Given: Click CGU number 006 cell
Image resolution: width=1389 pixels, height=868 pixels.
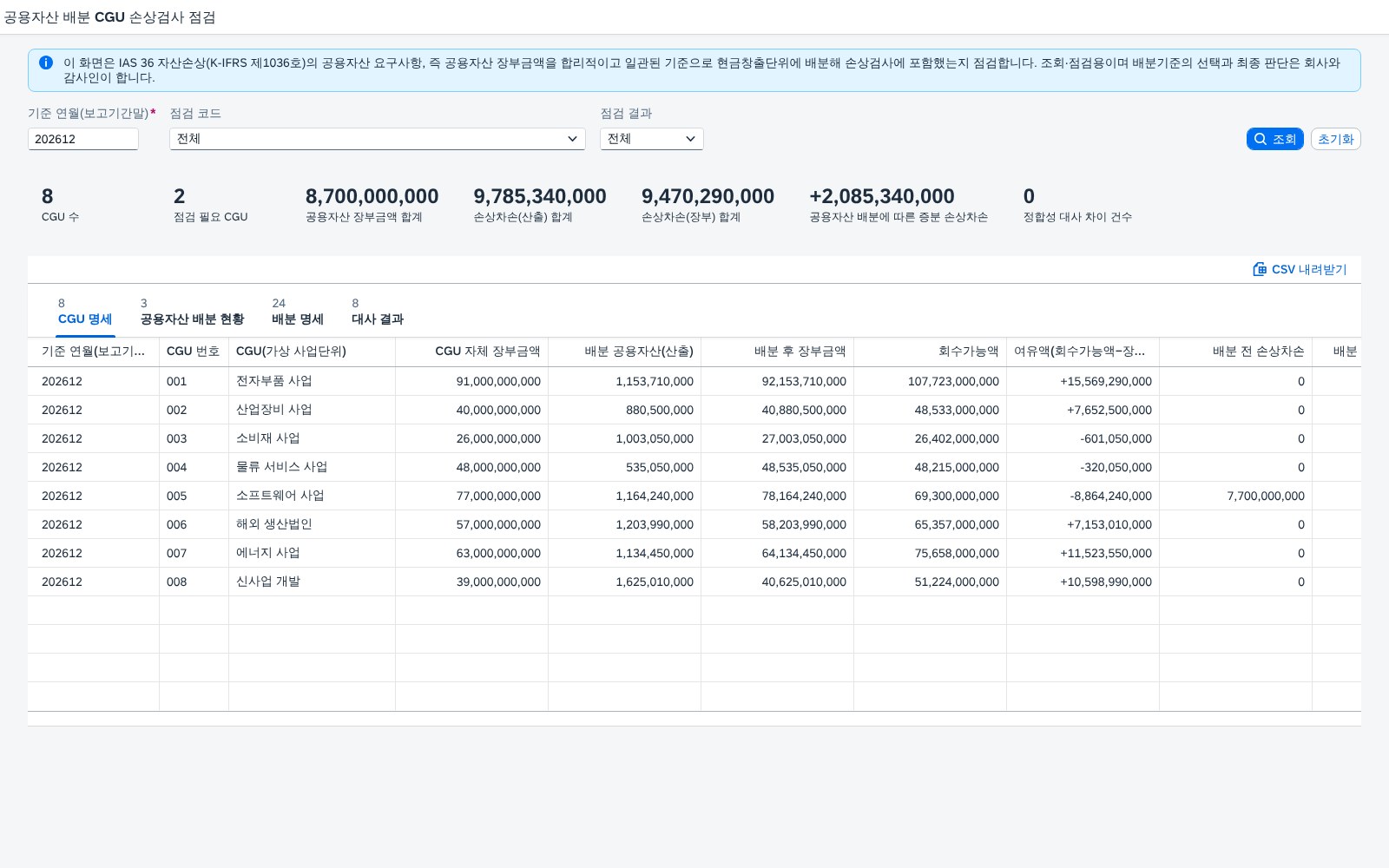Looking at the screenshot, I should point(194,524).
